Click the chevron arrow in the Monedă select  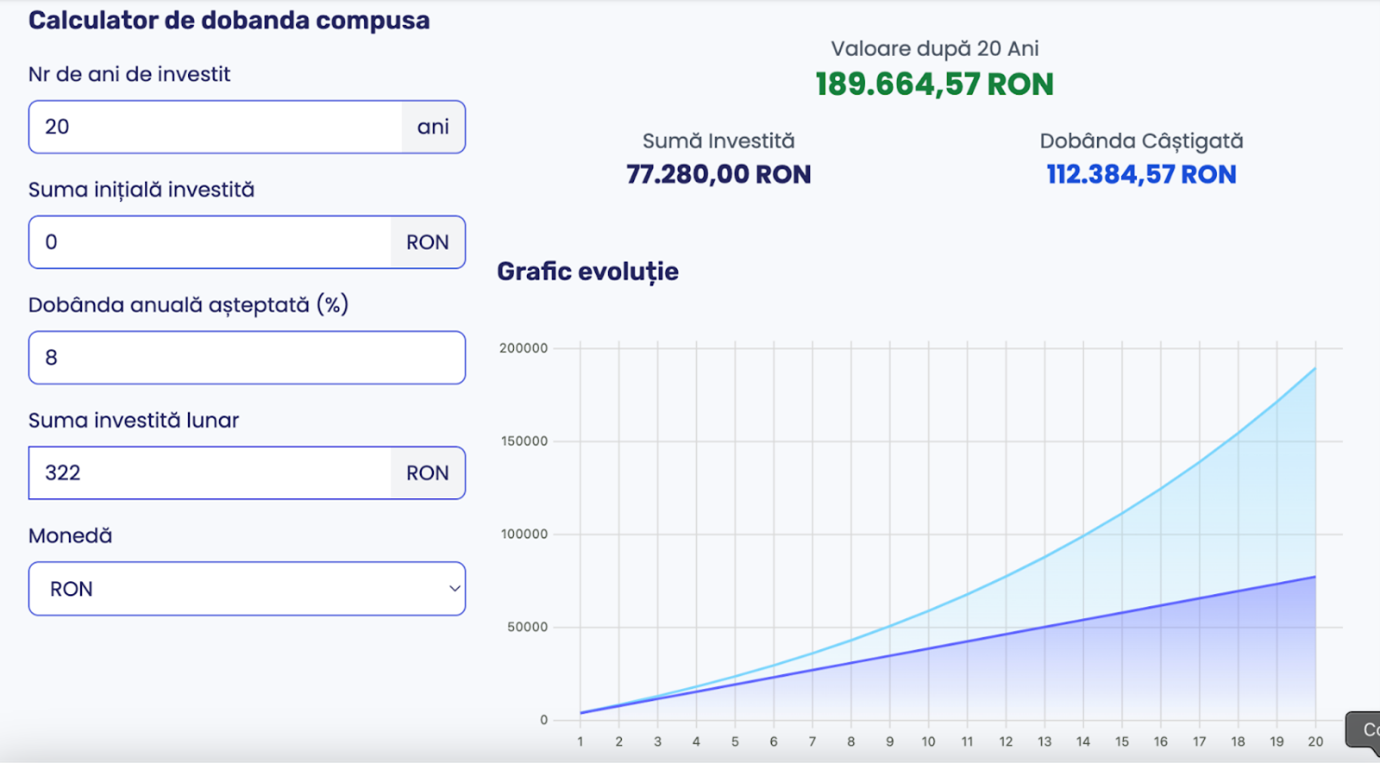[x=454, y=589]
